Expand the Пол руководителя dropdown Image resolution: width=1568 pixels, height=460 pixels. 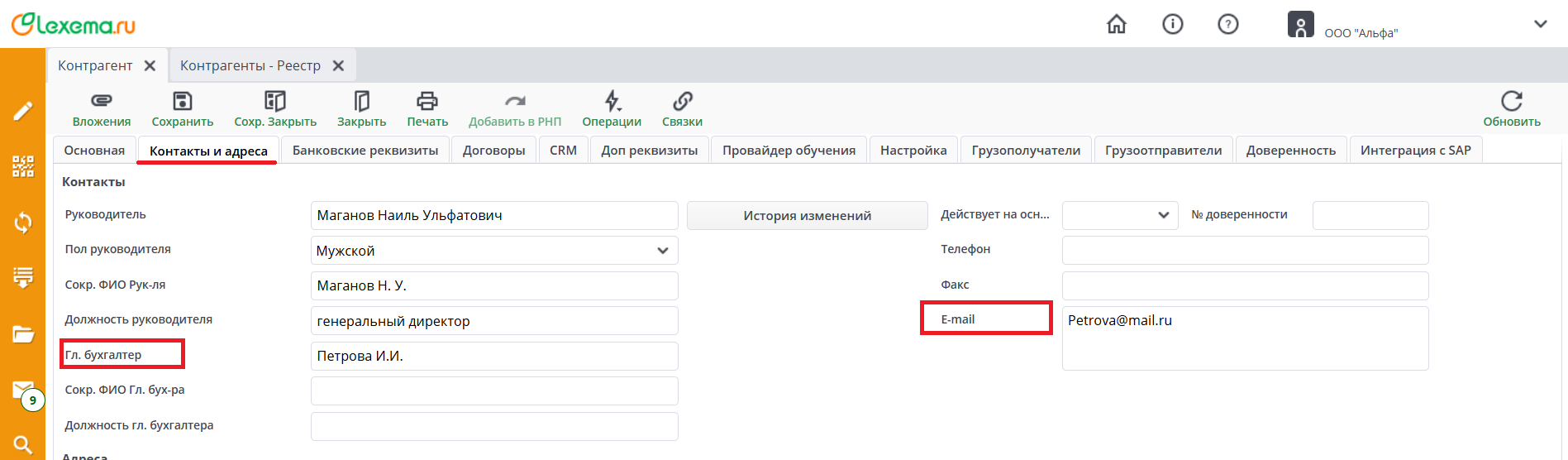click(662, 251)
